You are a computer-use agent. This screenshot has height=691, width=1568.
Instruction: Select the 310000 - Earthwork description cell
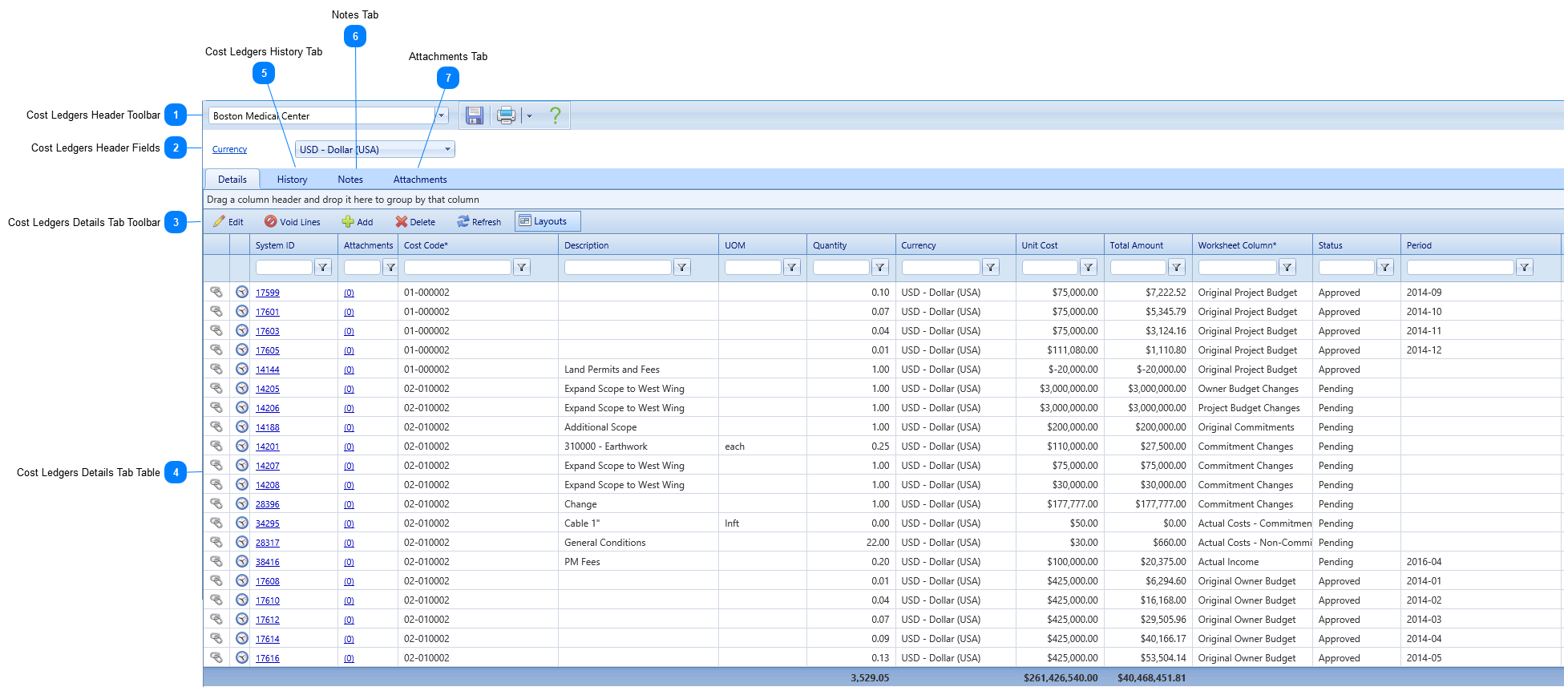coord(638,447)
